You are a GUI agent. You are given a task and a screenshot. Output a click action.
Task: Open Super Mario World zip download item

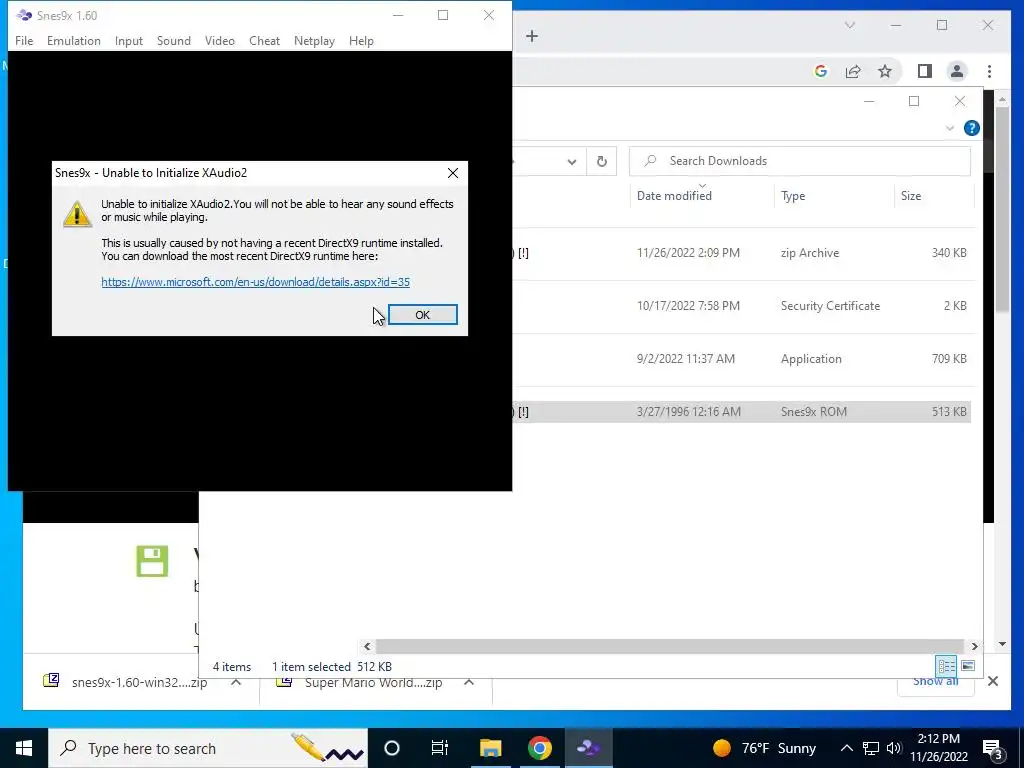point(360,682)
